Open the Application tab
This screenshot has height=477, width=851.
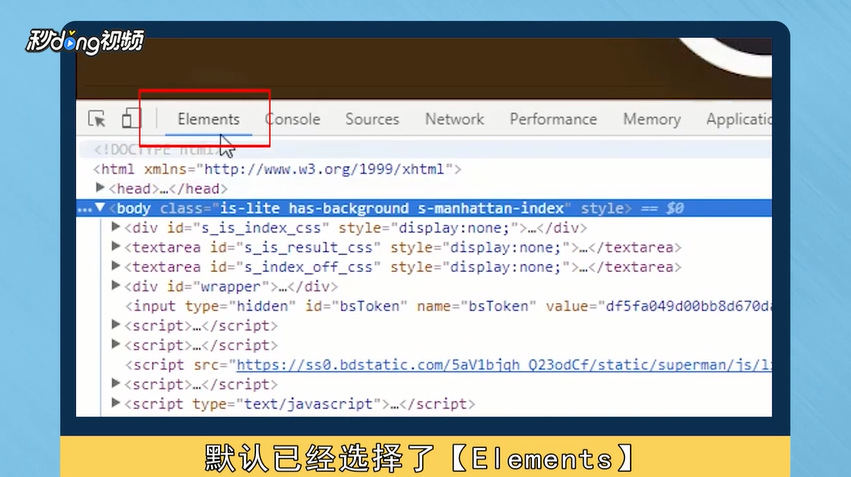pos(739,119)
